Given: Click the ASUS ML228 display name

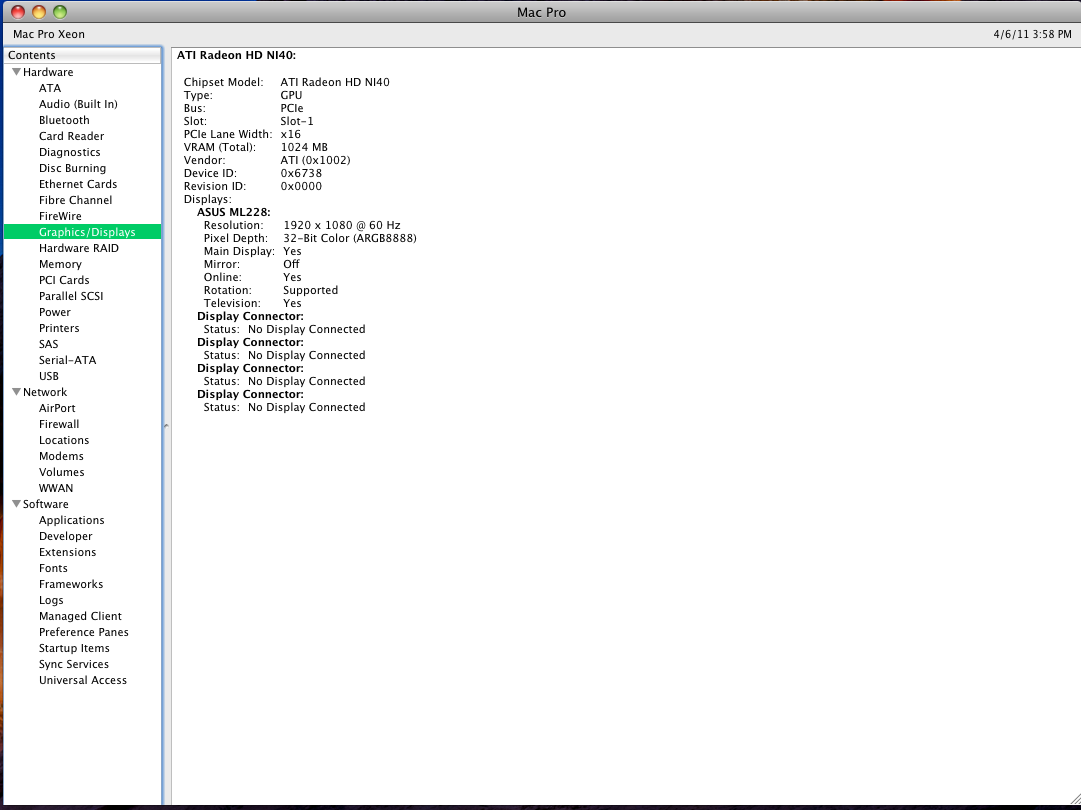Looking at the screenshot, I should pos(234,212).
